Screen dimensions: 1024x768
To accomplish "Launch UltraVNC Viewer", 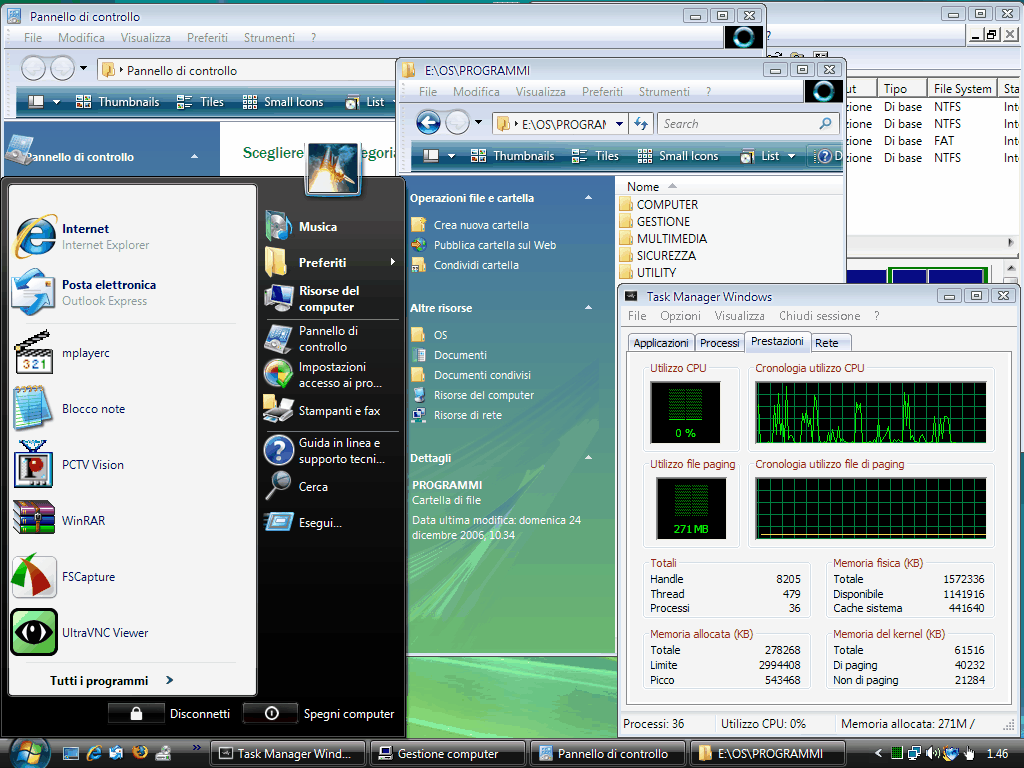I will 80,633.
